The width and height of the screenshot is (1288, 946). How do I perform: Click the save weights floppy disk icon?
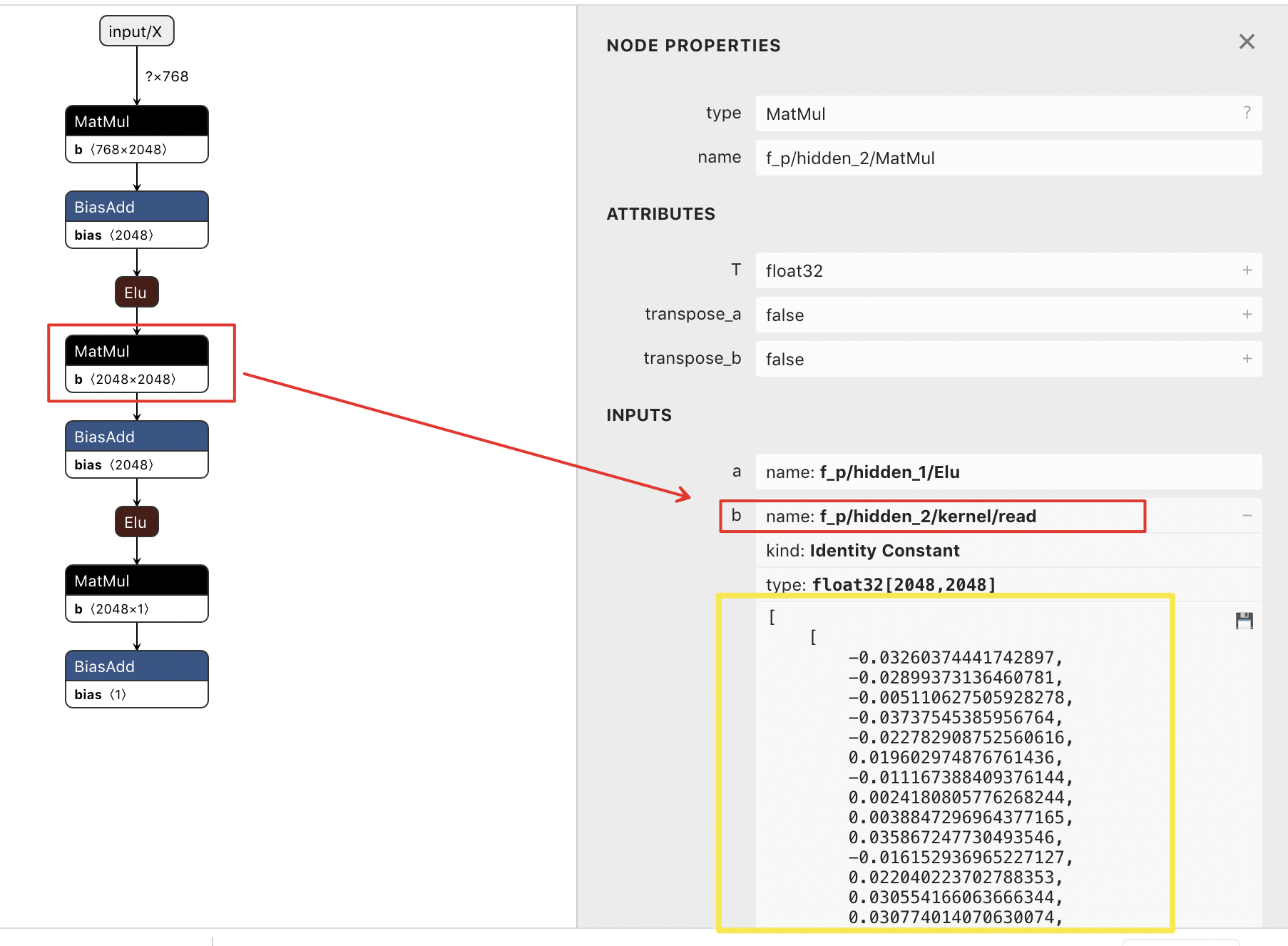point(1246,621)
